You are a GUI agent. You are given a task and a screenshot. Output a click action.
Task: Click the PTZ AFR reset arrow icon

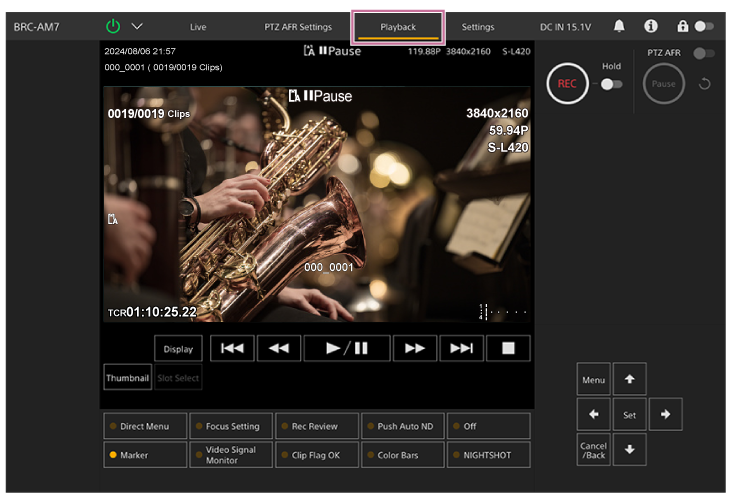click(704, 84)
